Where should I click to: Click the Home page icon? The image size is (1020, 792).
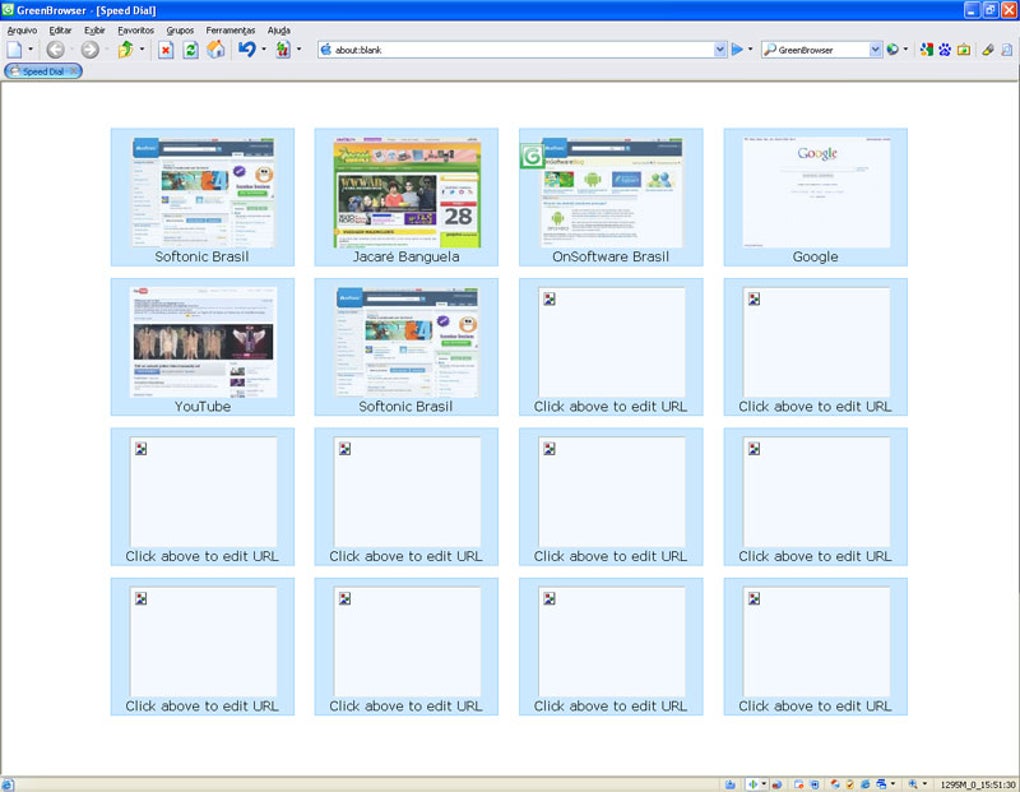[216, 48]
